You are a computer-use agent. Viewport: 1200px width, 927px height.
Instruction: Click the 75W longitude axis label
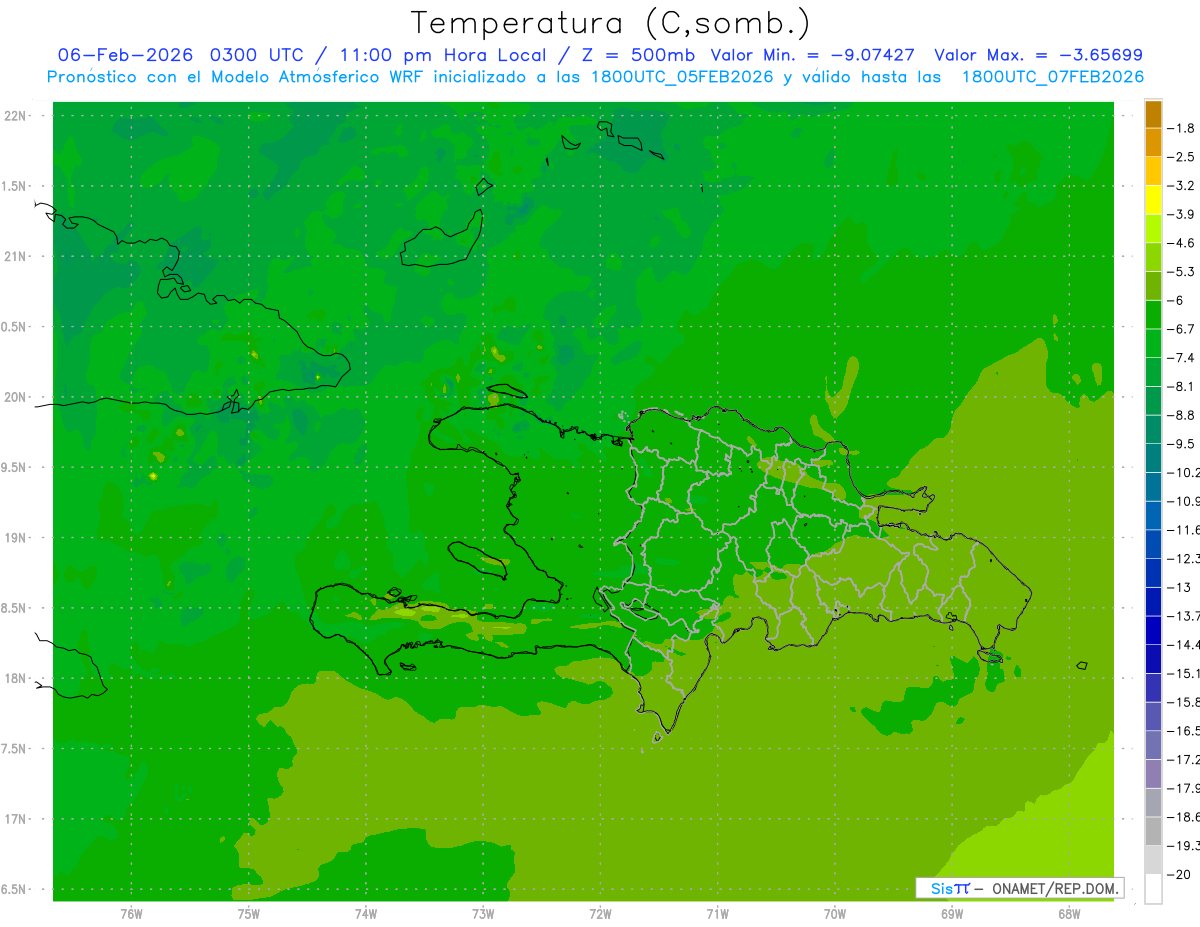coord(249,914)
